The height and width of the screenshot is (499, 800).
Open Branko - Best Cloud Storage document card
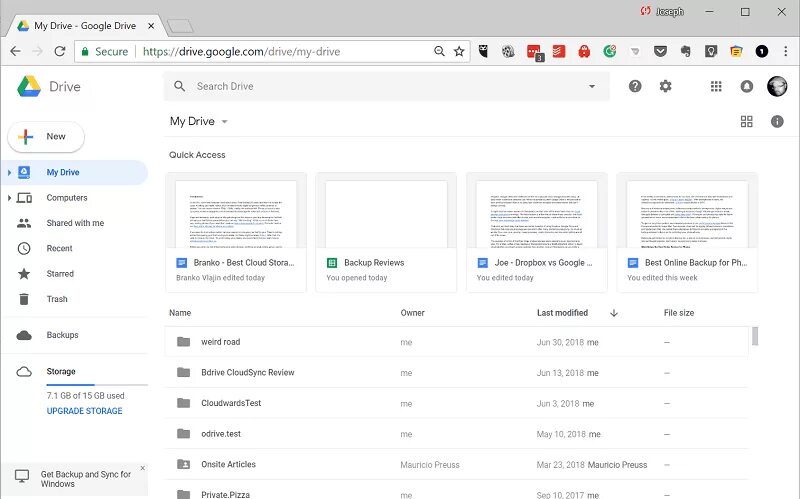[236, 232]
